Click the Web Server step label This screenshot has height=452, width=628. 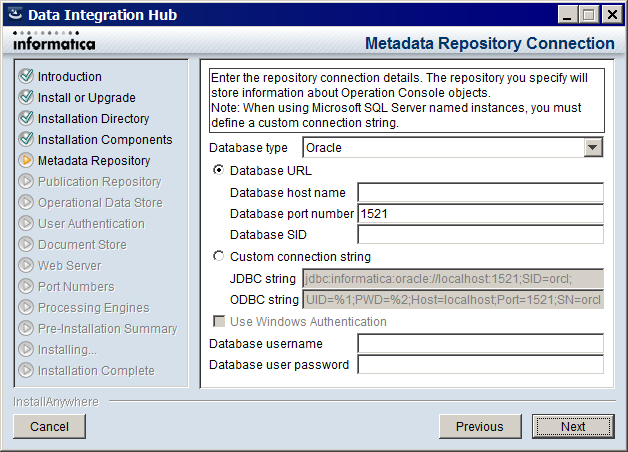coord(70,265)
